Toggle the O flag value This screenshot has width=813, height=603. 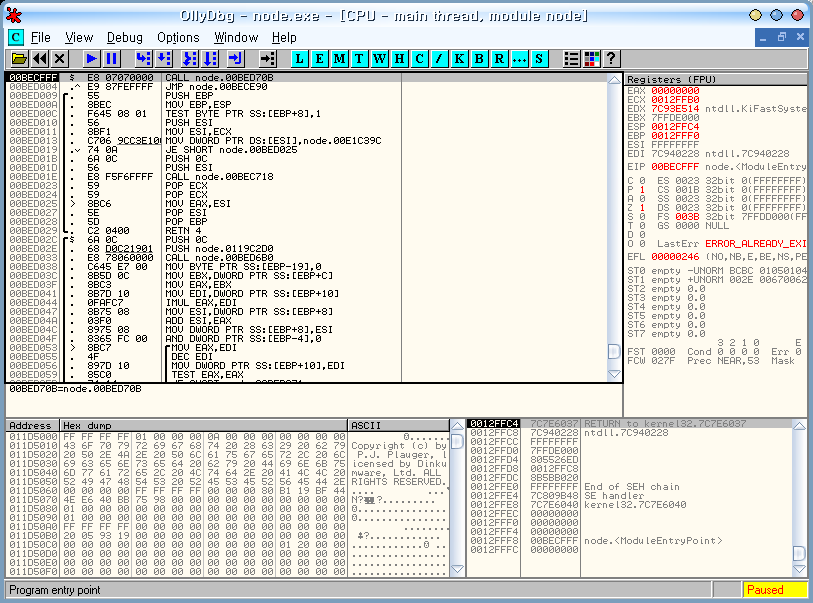tap(642, 244)
